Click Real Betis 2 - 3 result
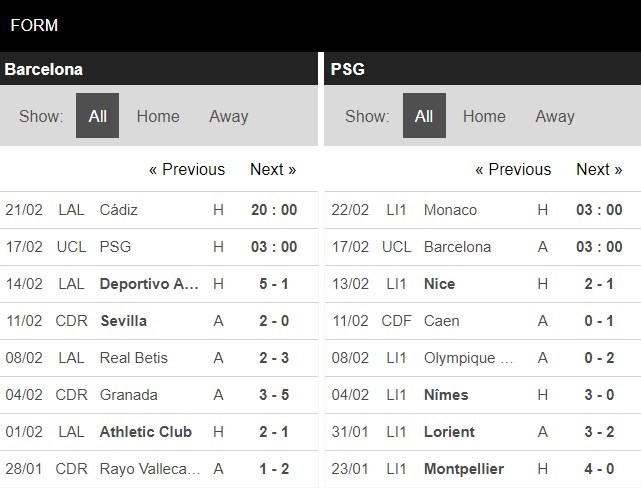 click(x=273, y=358)
